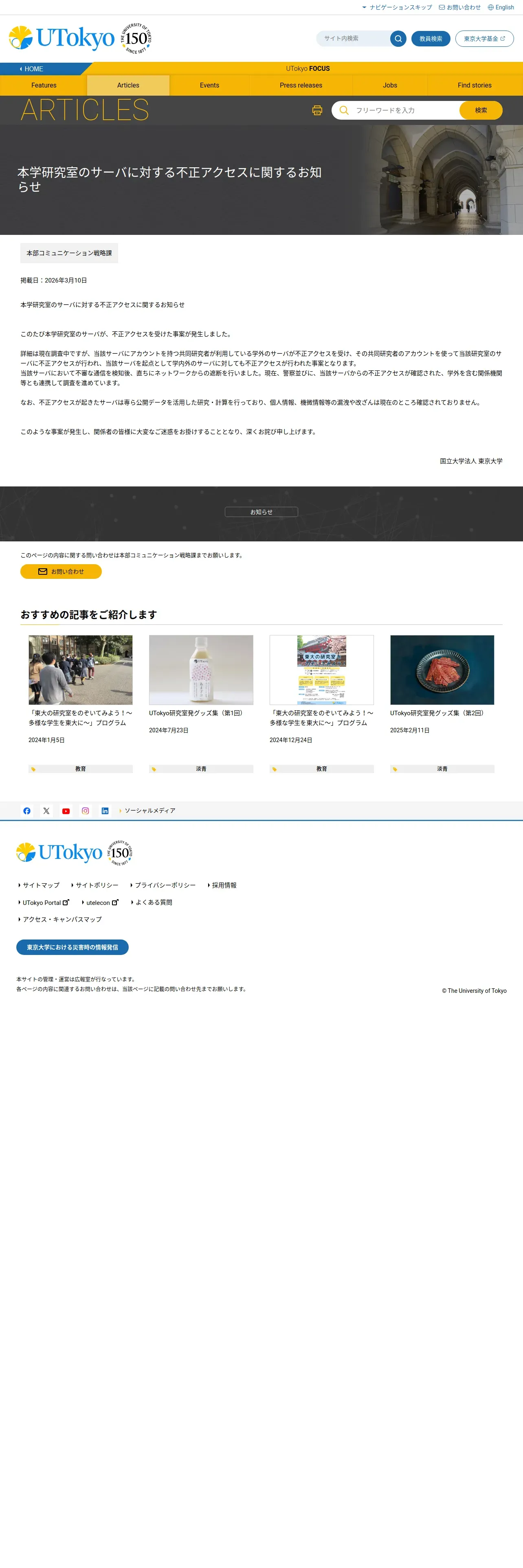Click the お知らせ category tag button
Screen dimensions: 523x1568
point(261,512)
